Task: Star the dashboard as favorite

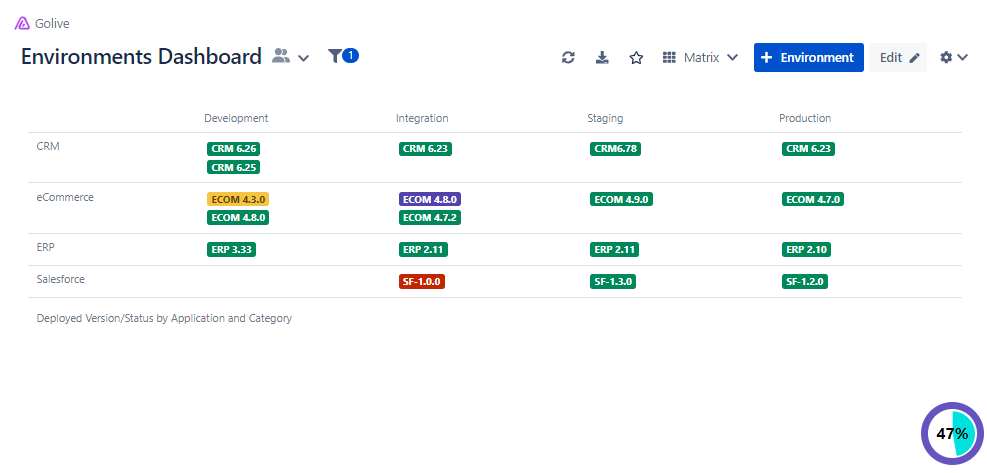Action: pyautogui.click(x=636, y=58)
